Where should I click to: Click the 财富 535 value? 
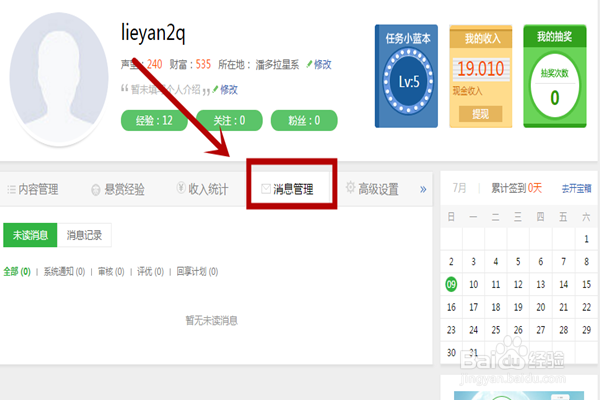point(203,64)
